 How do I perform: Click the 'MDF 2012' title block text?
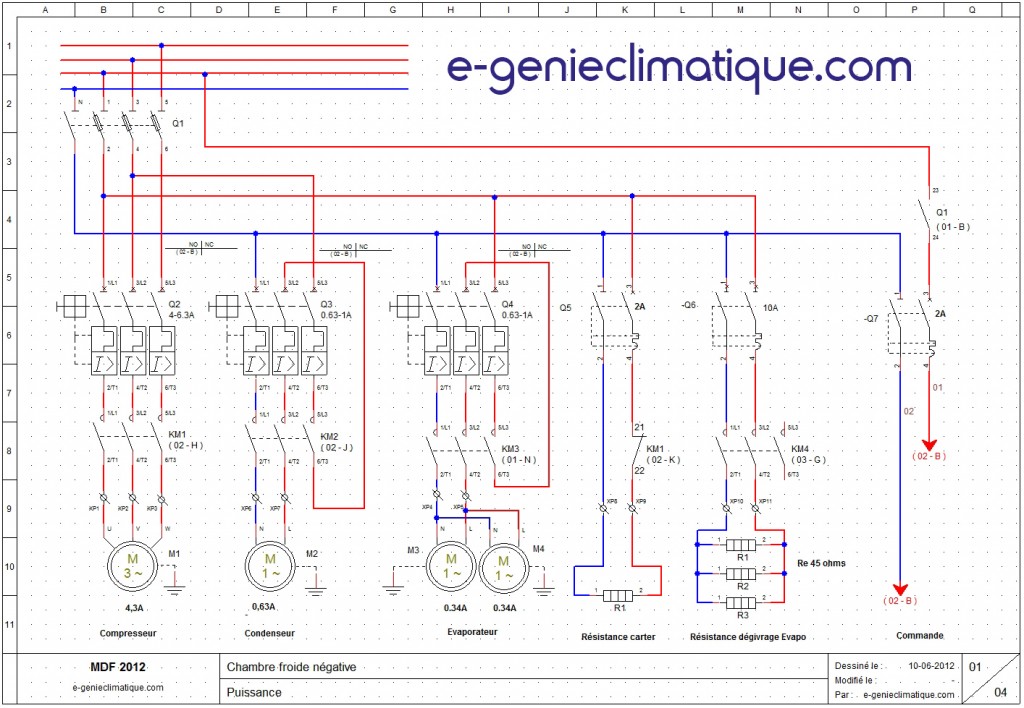(118, 667)
